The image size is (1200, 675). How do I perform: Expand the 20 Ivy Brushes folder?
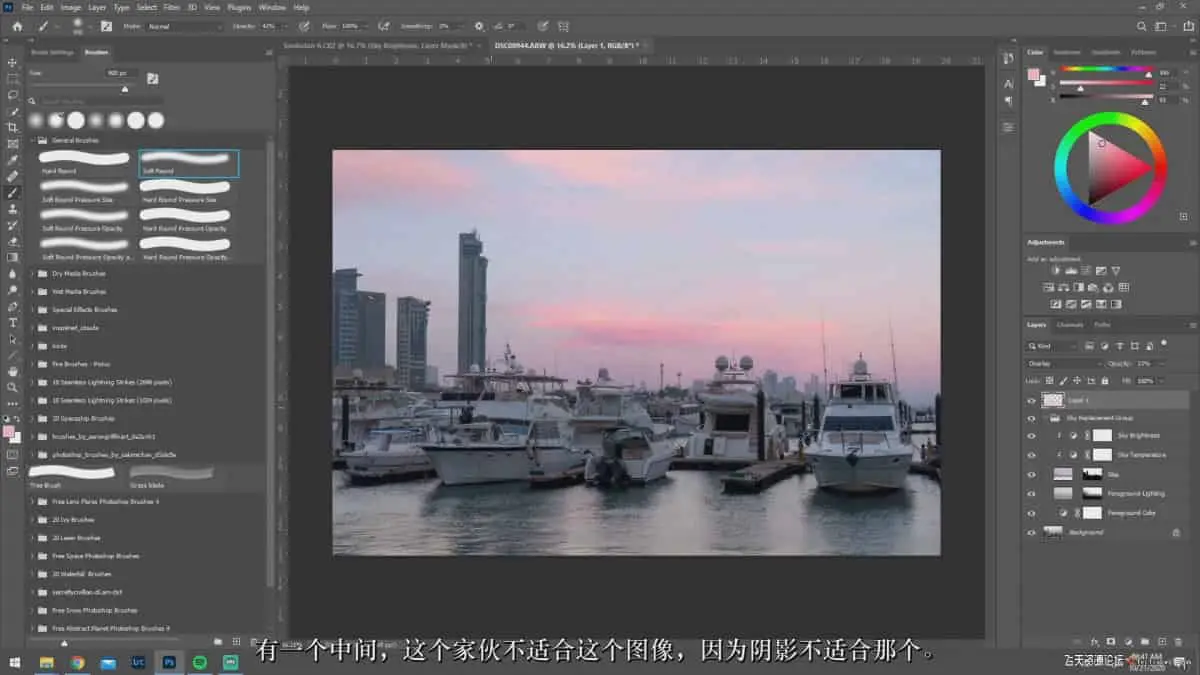pos(32,519)
